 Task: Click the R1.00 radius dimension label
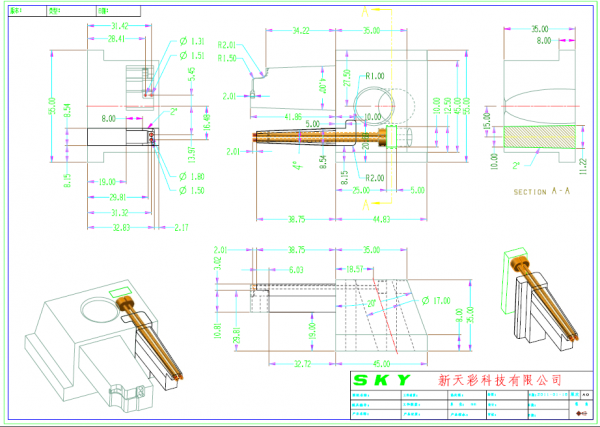click(x=375, y=76)
